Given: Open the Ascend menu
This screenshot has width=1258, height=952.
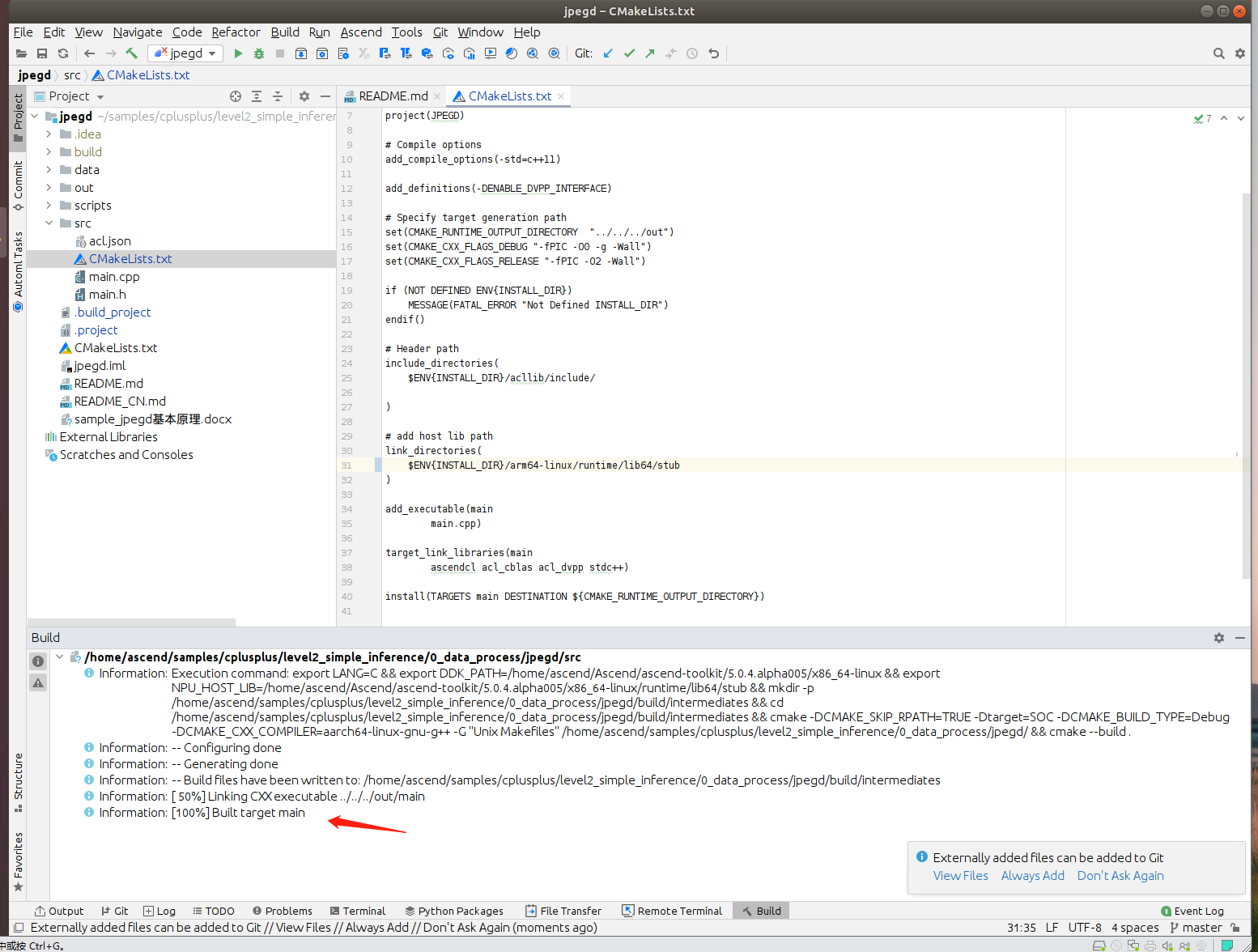Looking at the screenshot, I should coord(361,32).
